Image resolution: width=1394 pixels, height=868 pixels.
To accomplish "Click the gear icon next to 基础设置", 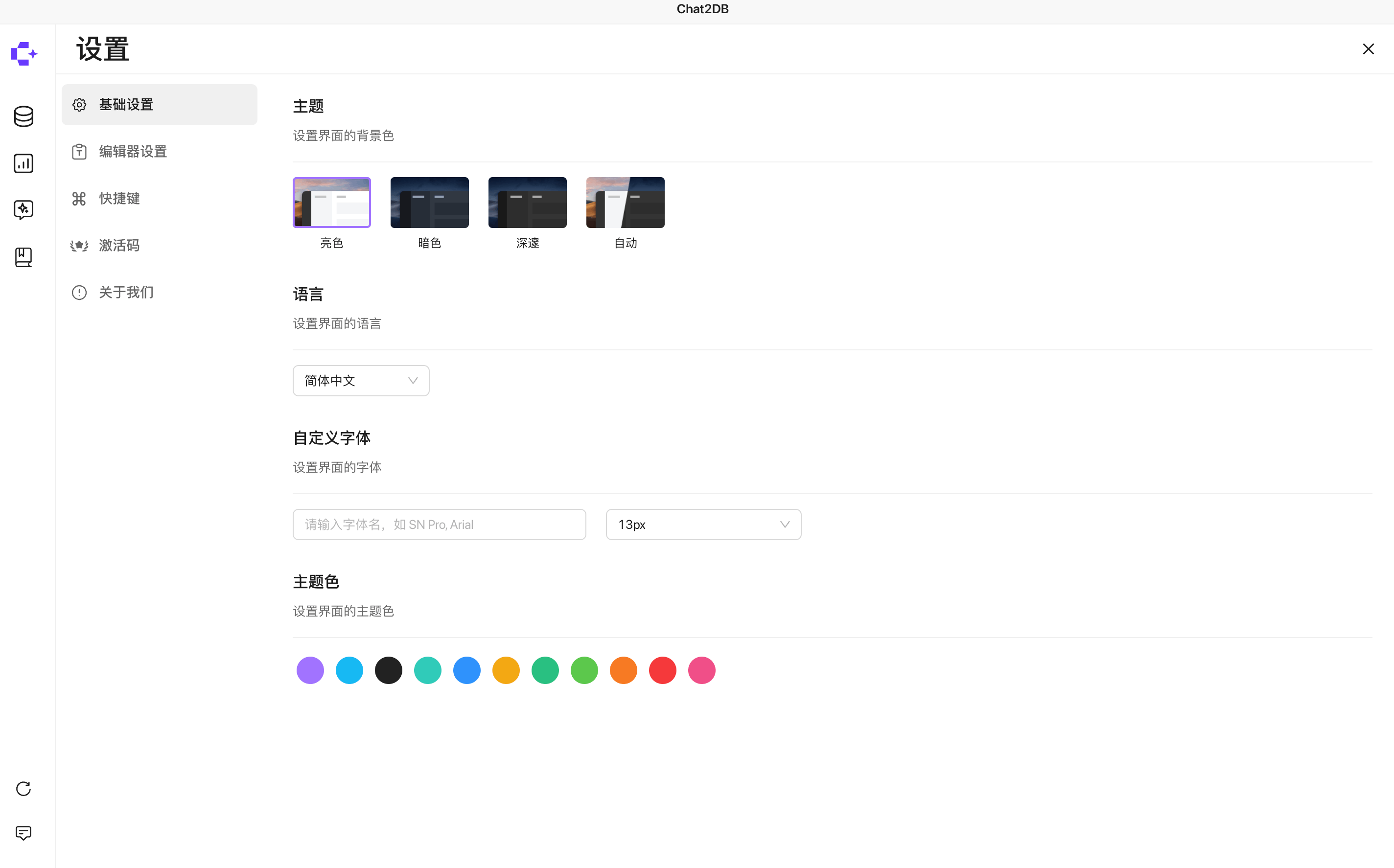I will [79, 104].
